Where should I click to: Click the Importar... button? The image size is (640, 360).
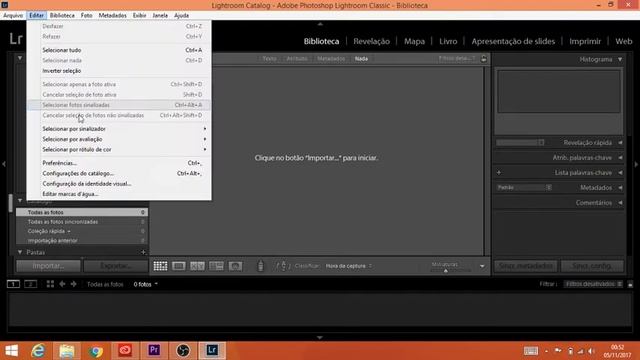[49, 266]
